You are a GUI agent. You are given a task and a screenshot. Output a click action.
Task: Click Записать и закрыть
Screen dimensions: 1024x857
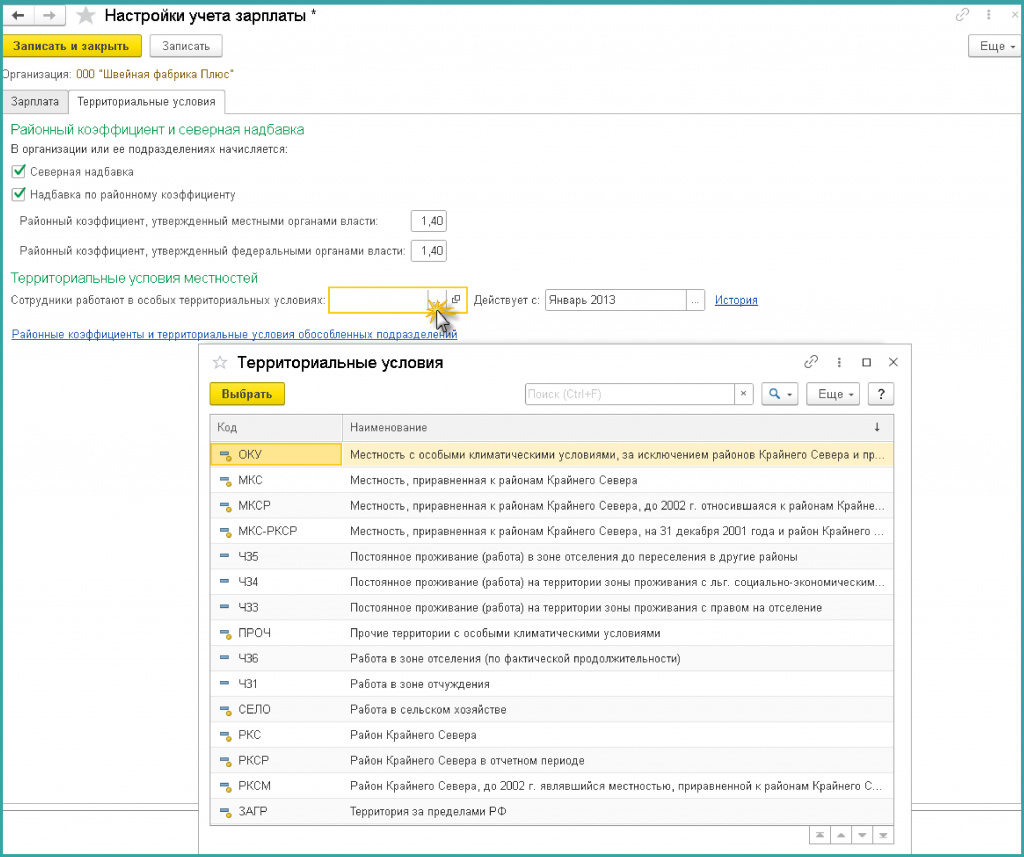(x=72, y=46)
